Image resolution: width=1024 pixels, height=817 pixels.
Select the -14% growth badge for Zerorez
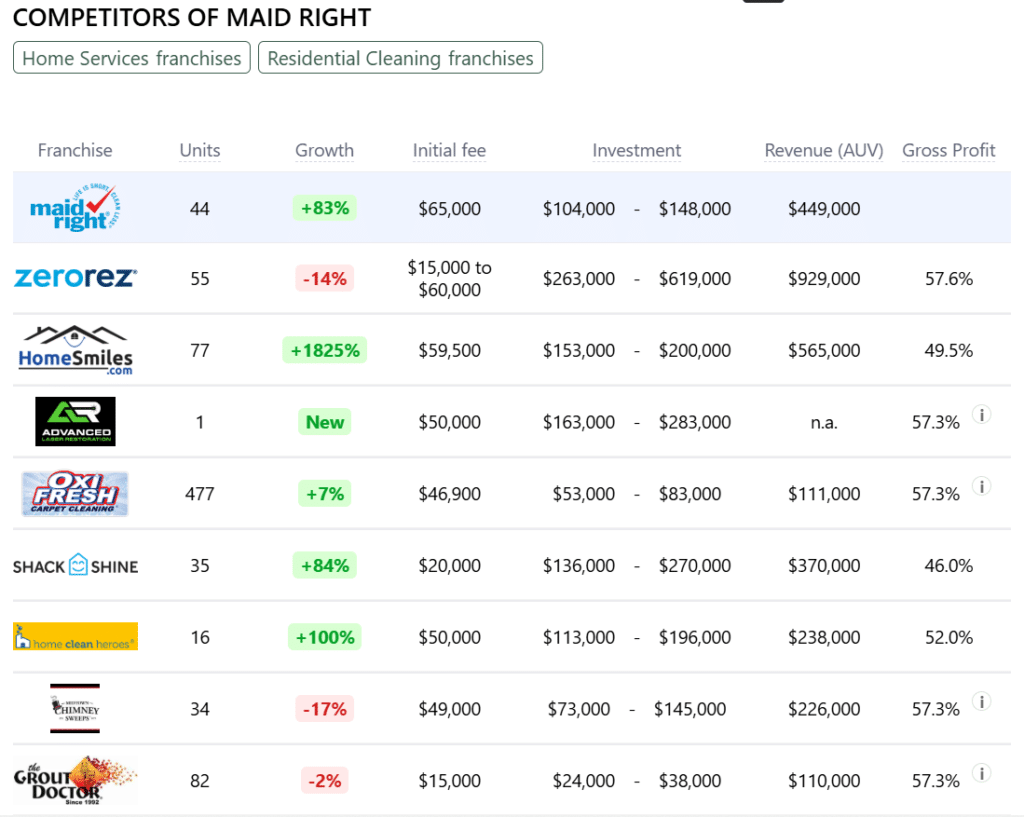pyautogui.click(x=325, y=279)
